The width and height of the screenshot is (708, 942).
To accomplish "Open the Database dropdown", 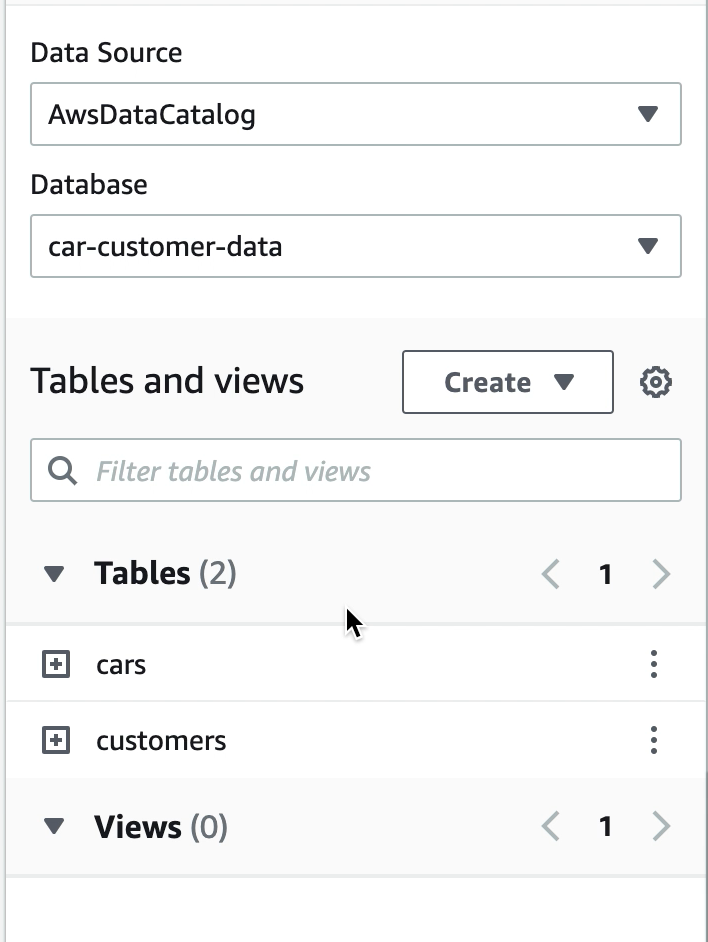I will pos(356,246).
